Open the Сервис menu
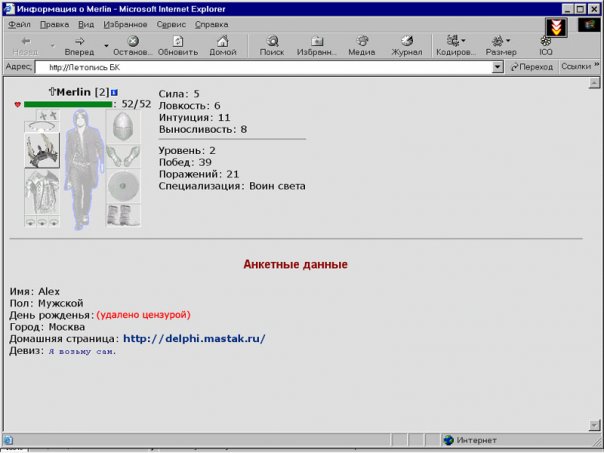Viewport: 604px width, 453px height. [171, 24]
